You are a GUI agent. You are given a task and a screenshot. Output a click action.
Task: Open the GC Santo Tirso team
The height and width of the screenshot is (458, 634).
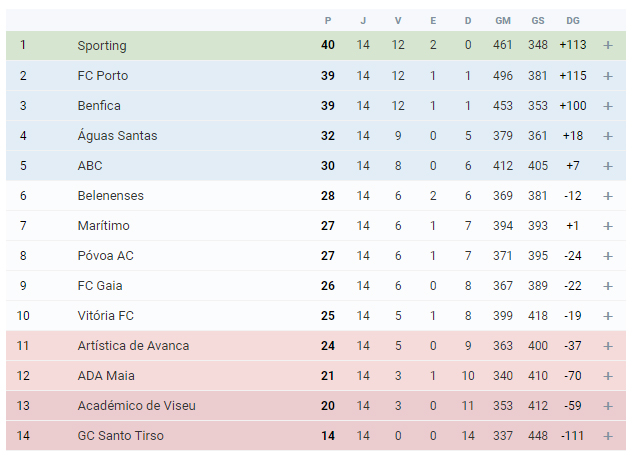point(120,435)
